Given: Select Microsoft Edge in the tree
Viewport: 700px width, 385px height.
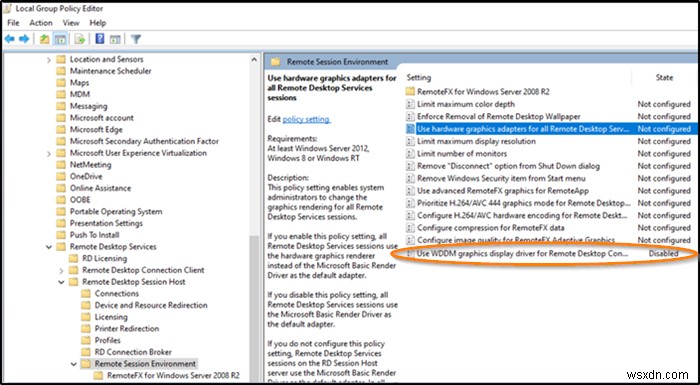Looking at the screenshot, I should 96,130.
